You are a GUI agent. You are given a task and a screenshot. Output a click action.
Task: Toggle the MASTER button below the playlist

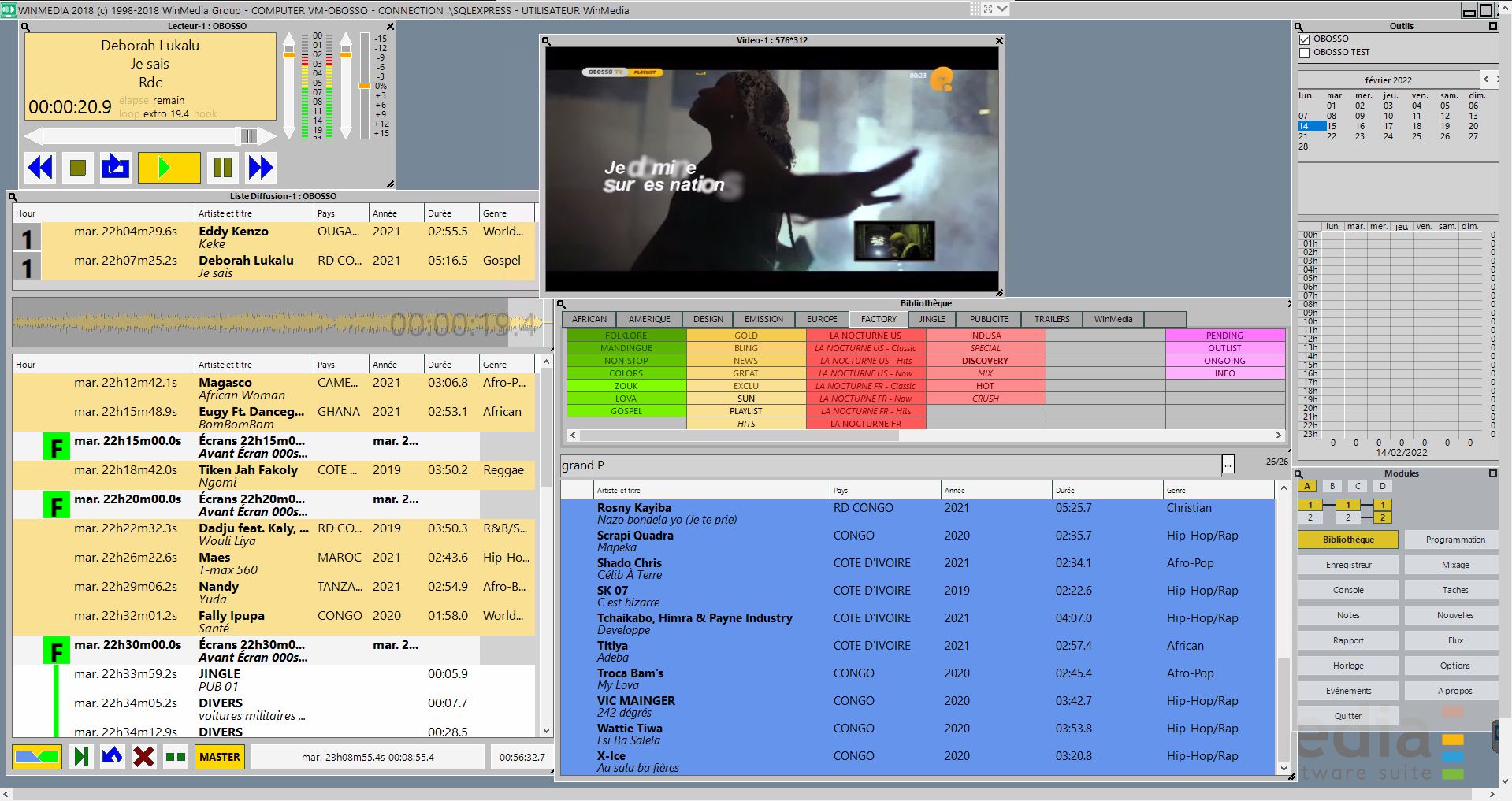[x=219, y=757]
